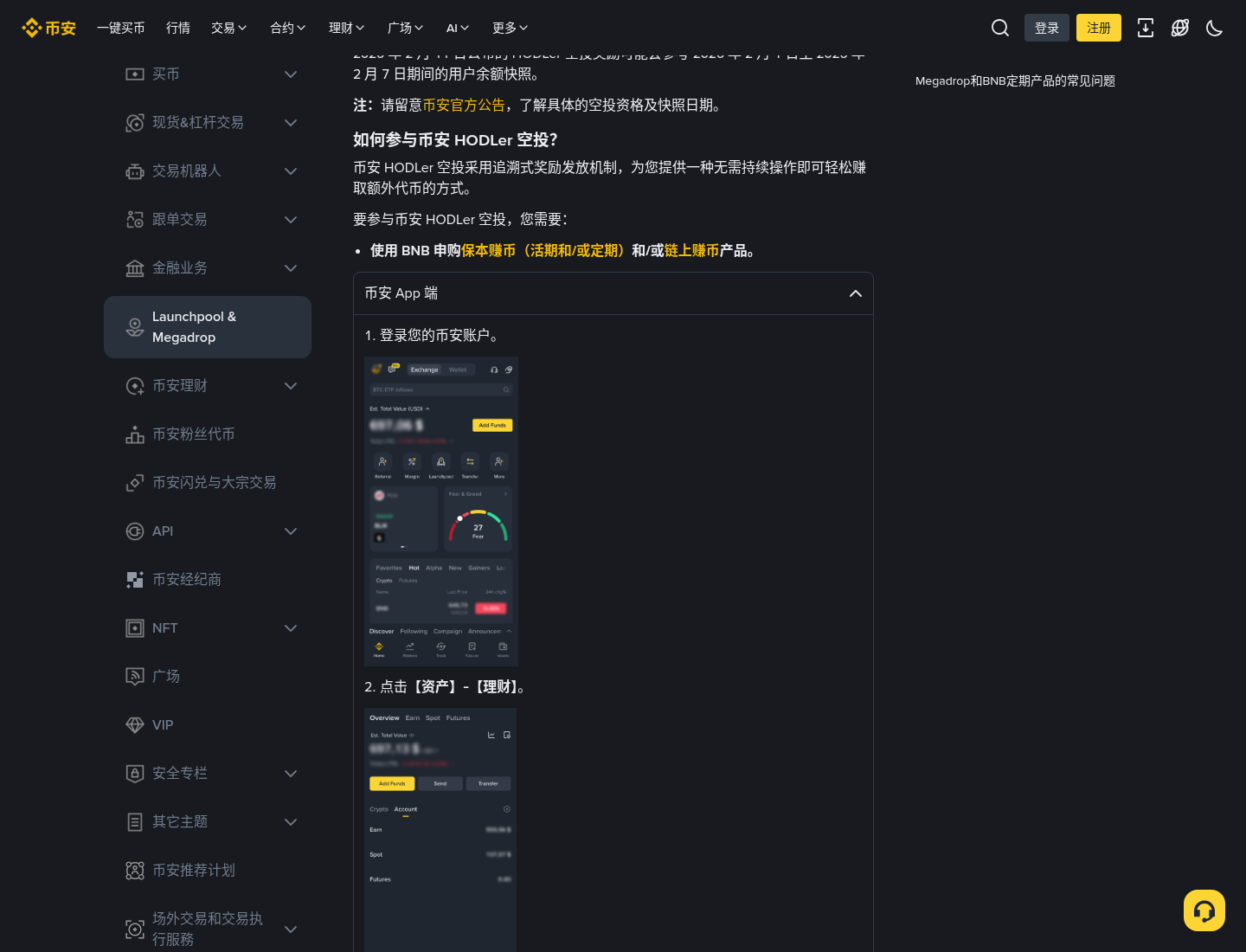Expand the 币安理财 chevron
1246x952 pixels.
click(291, 386)
